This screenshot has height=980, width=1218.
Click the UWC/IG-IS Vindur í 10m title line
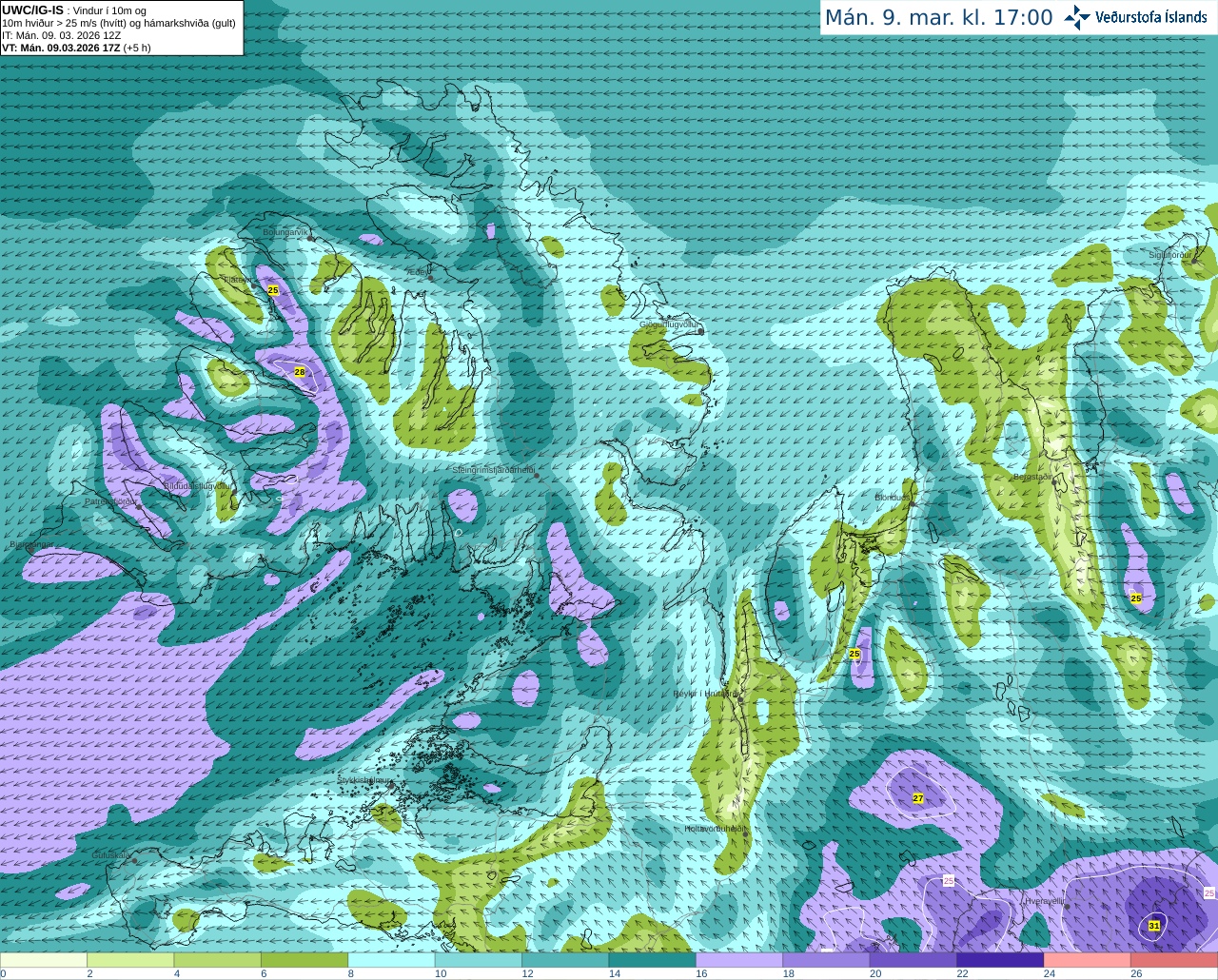(x=74, y=10)
